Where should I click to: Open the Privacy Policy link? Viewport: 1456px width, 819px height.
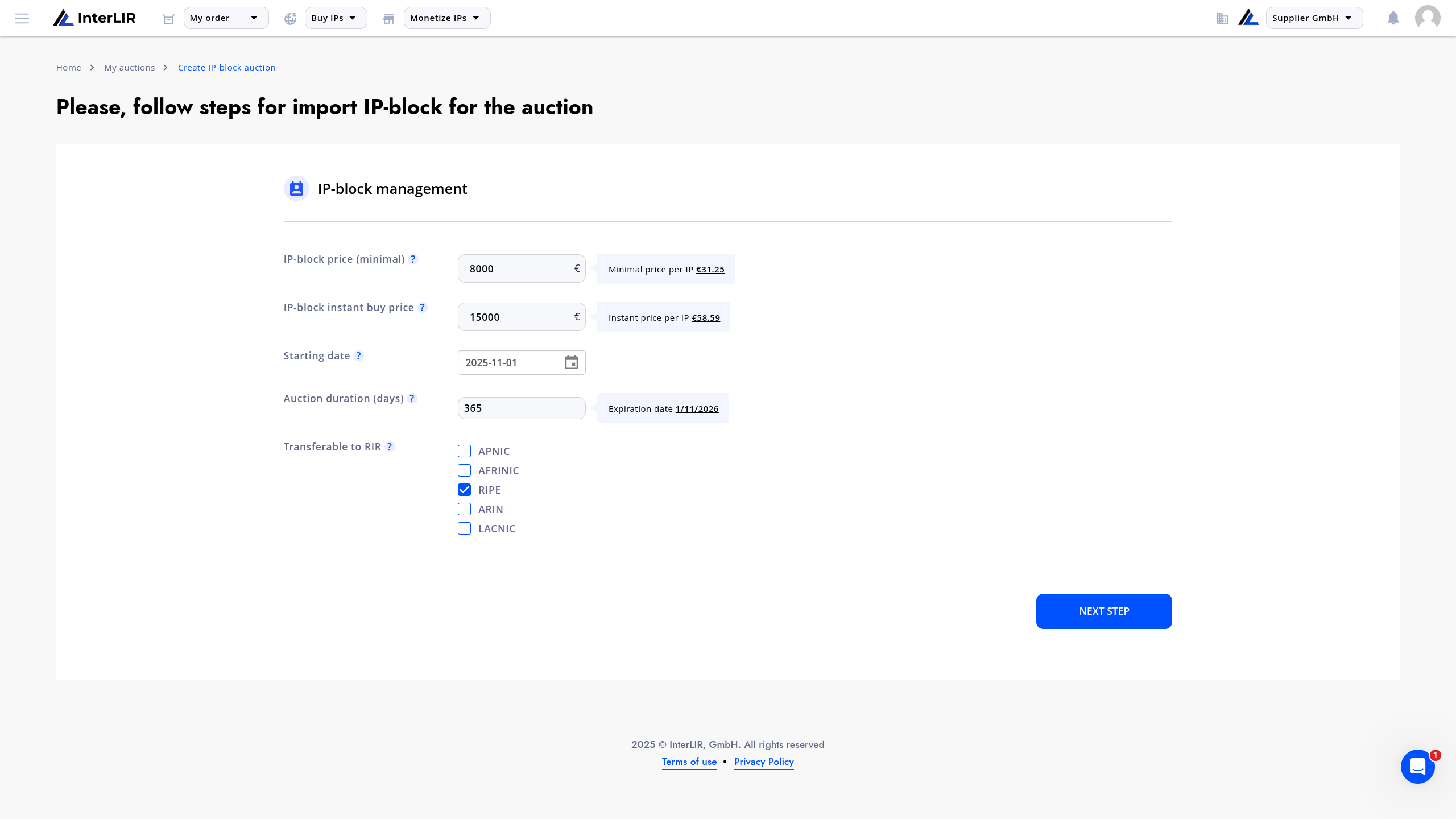pyautogui.click(x=764, y=762)
